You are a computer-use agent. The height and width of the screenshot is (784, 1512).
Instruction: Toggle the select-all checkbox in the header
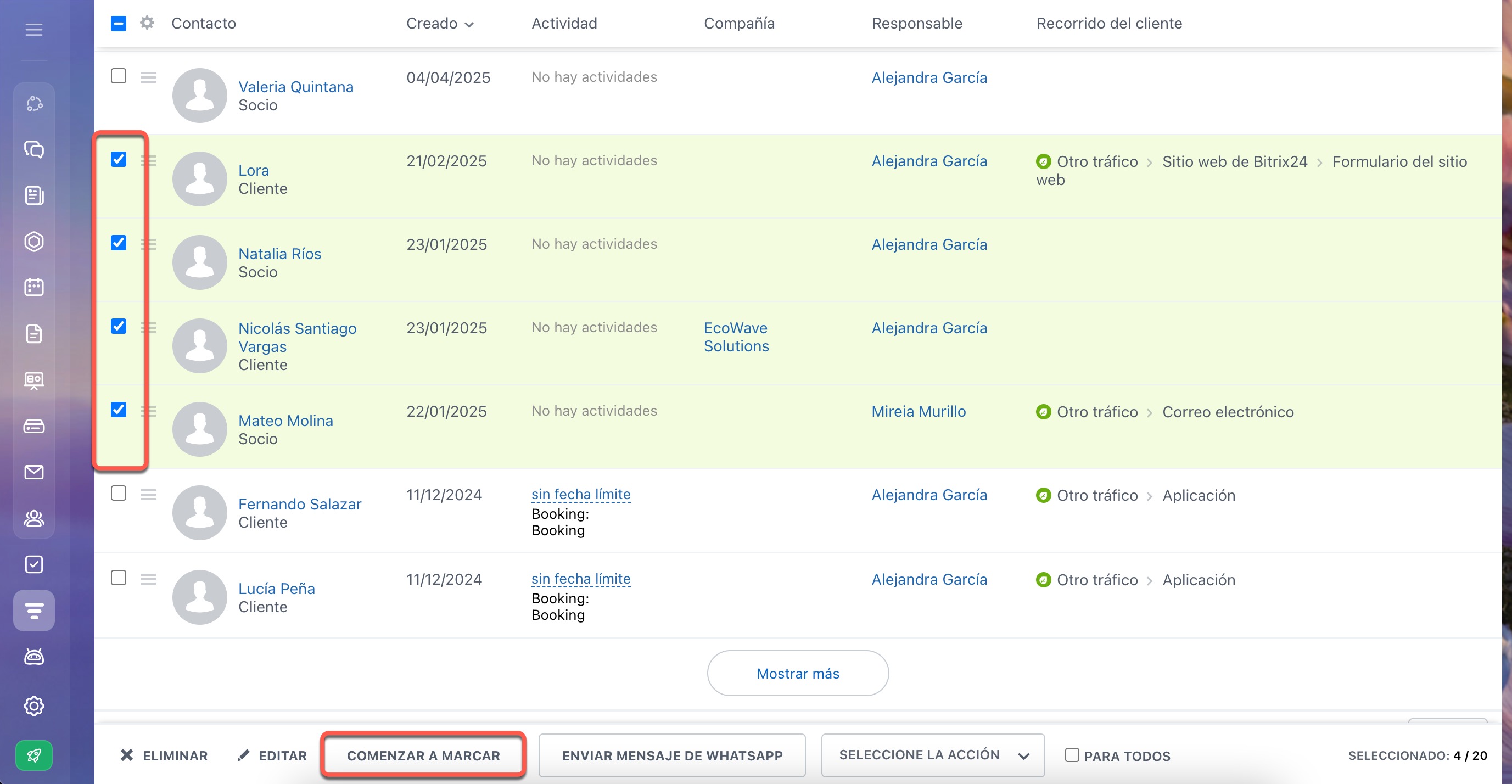(119, 24)
